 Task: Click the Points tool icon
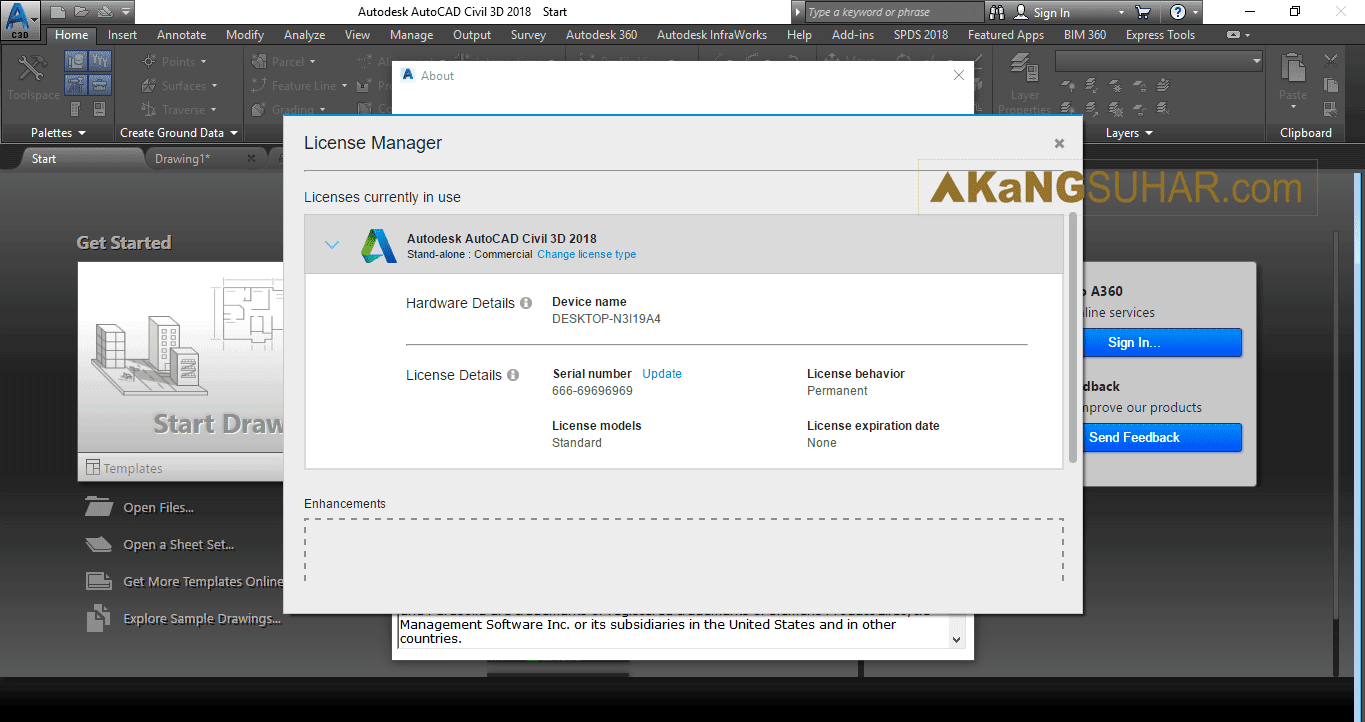tap(150, 62)
